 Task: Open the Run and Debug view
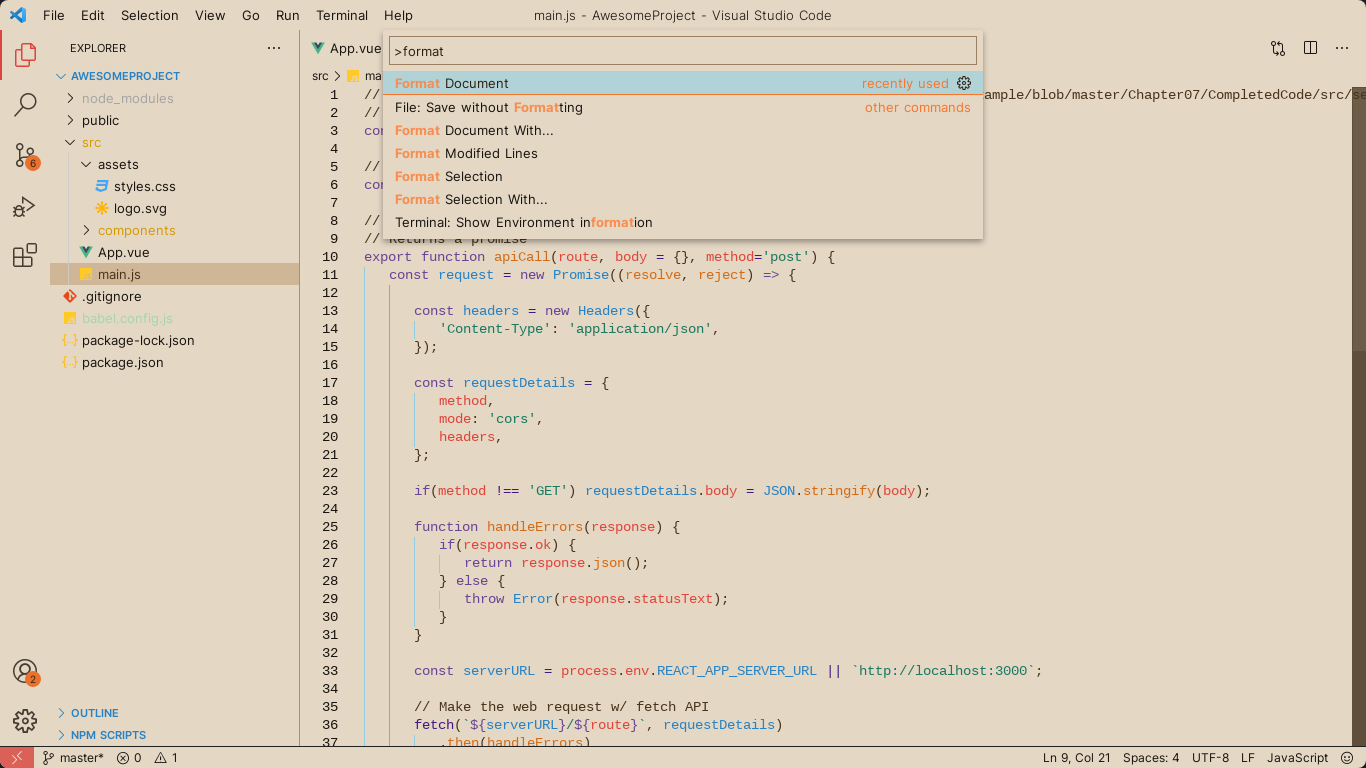click(25, 206)
